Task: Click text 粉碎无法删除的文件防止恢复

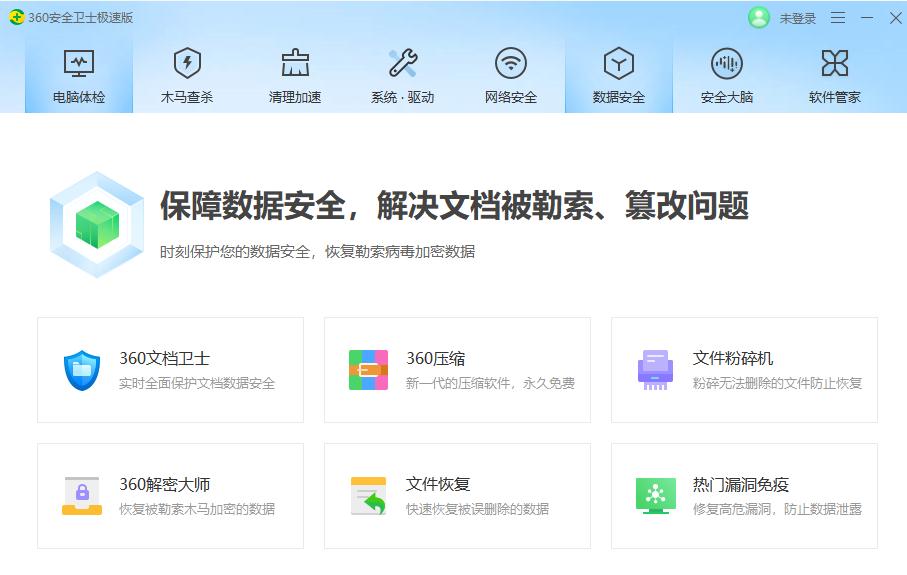Action: pos(777,383)
